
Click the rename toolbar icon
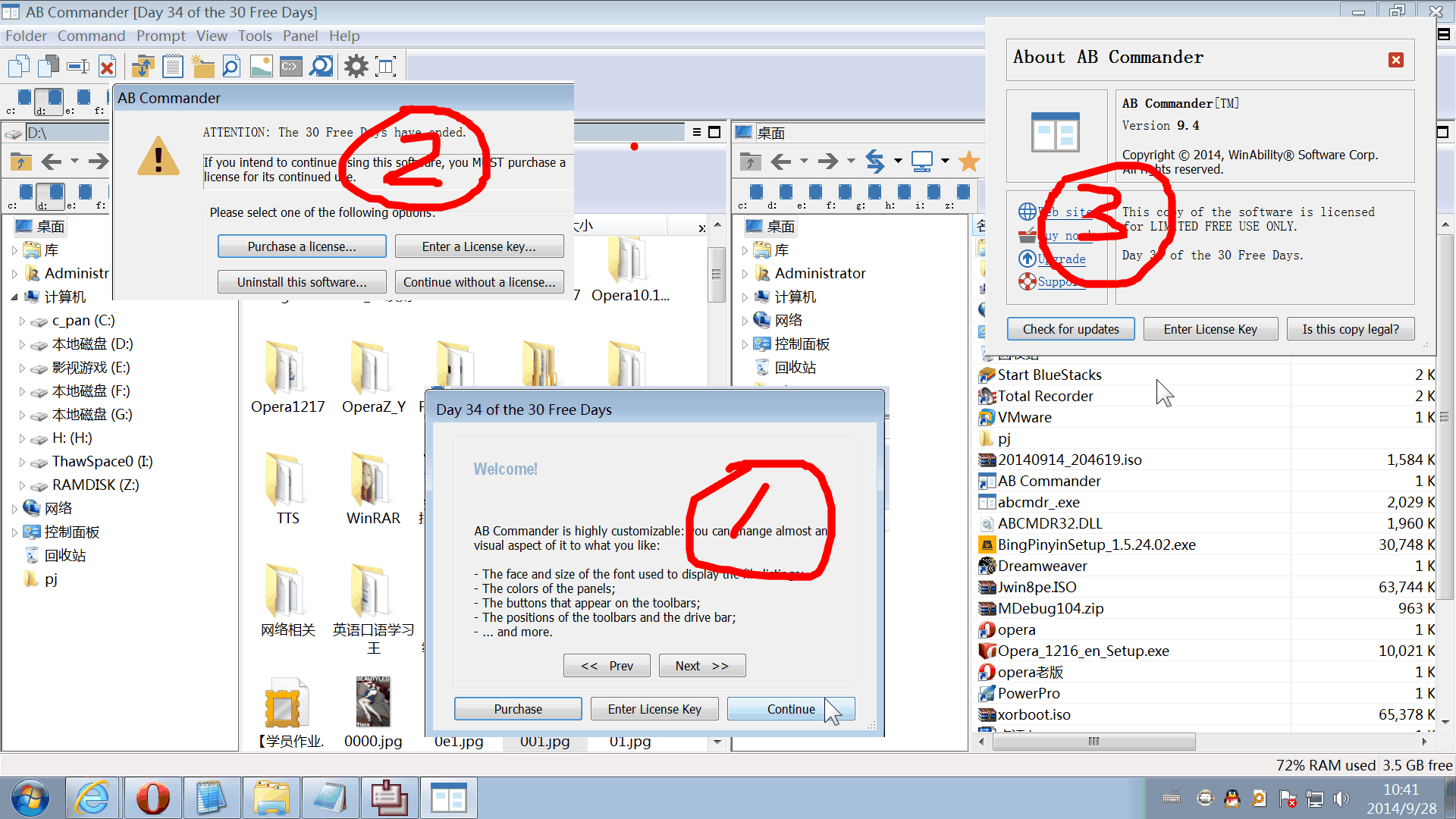click(78, 67)
